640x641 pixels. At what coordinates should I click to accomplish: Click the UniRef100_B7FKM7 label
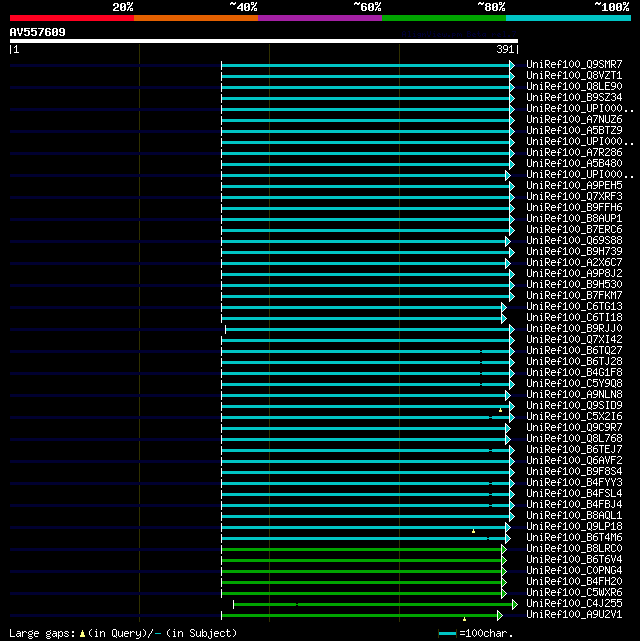[574, 296]
